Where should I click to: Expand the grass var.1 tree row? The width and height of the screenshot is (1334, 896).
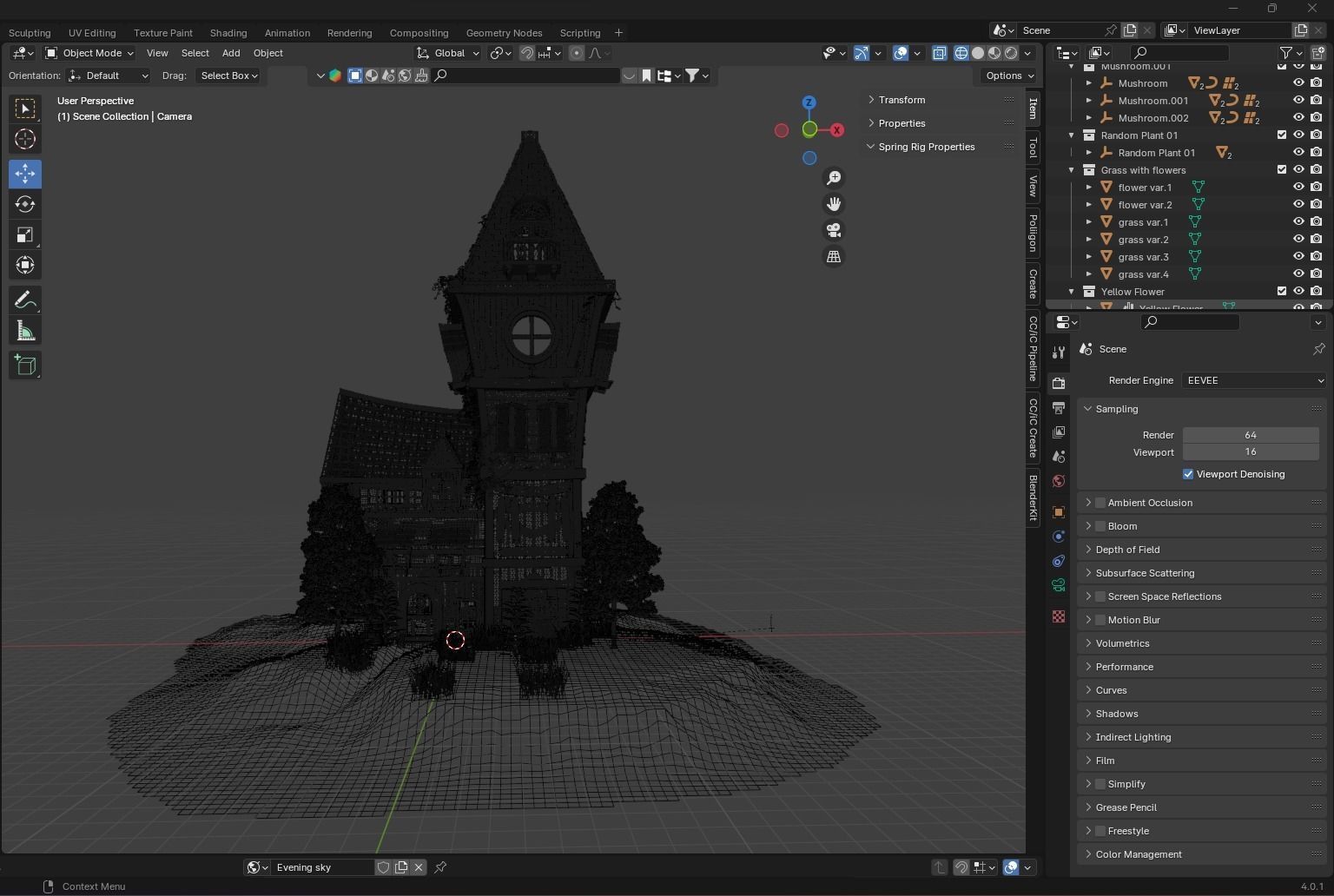pyautogui.click(x=1089, y=222)
